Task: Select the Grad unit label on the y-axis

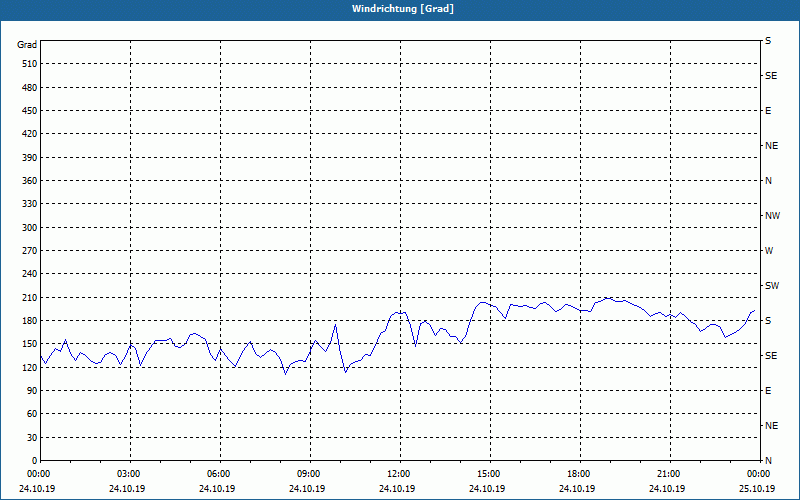Action: (x=27, y=45)
